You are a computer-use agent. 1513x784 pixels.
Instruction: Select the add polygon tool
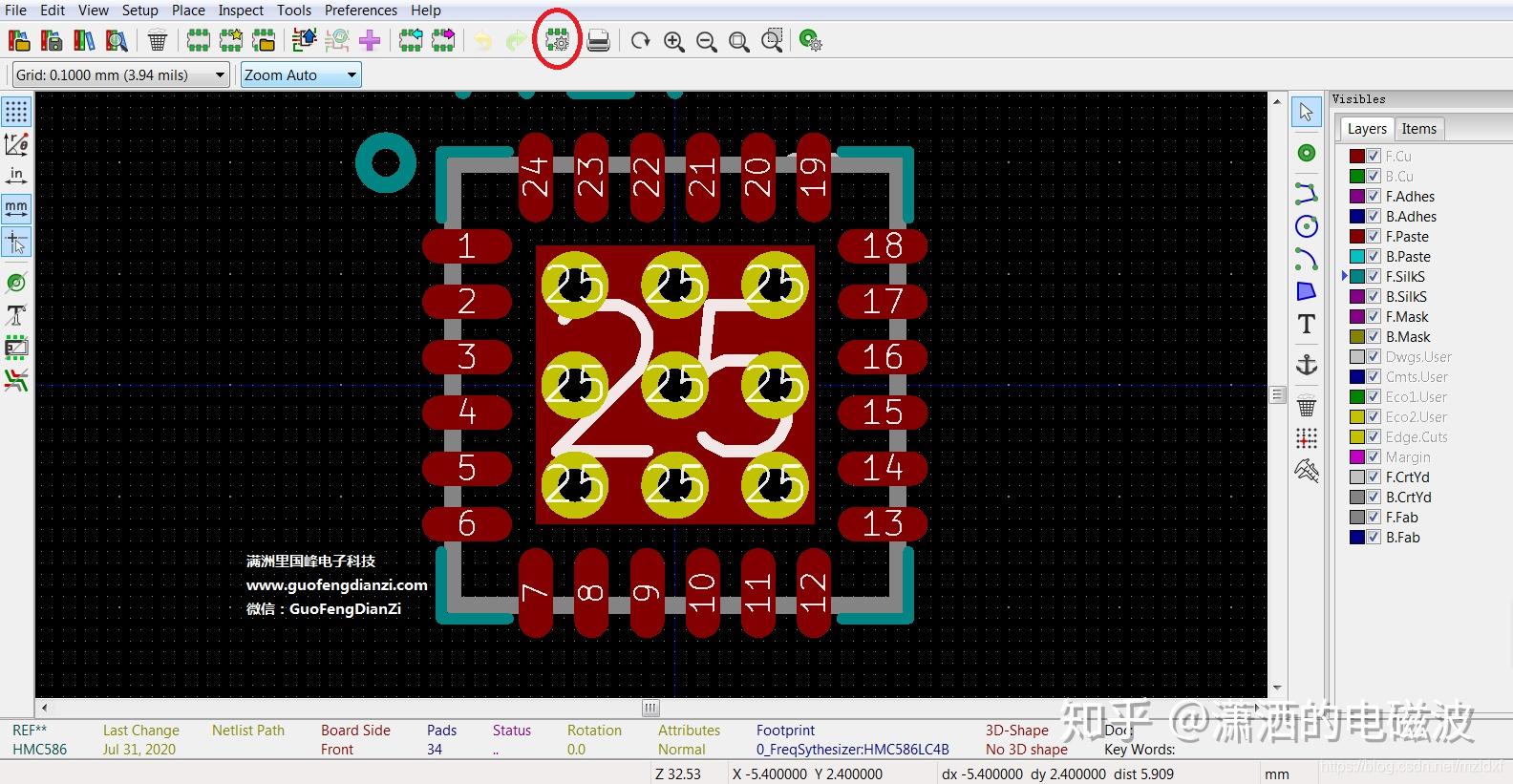1307,291
